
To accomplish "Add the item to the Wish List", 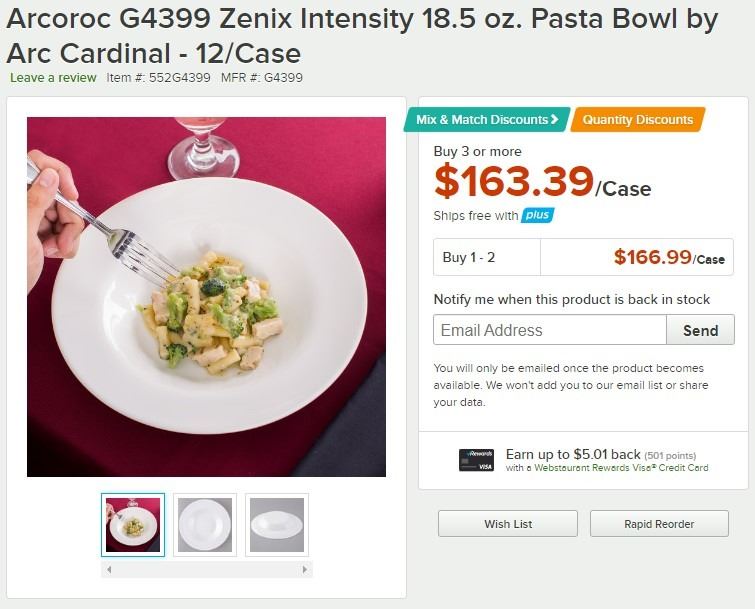I will tap(508, 523).
